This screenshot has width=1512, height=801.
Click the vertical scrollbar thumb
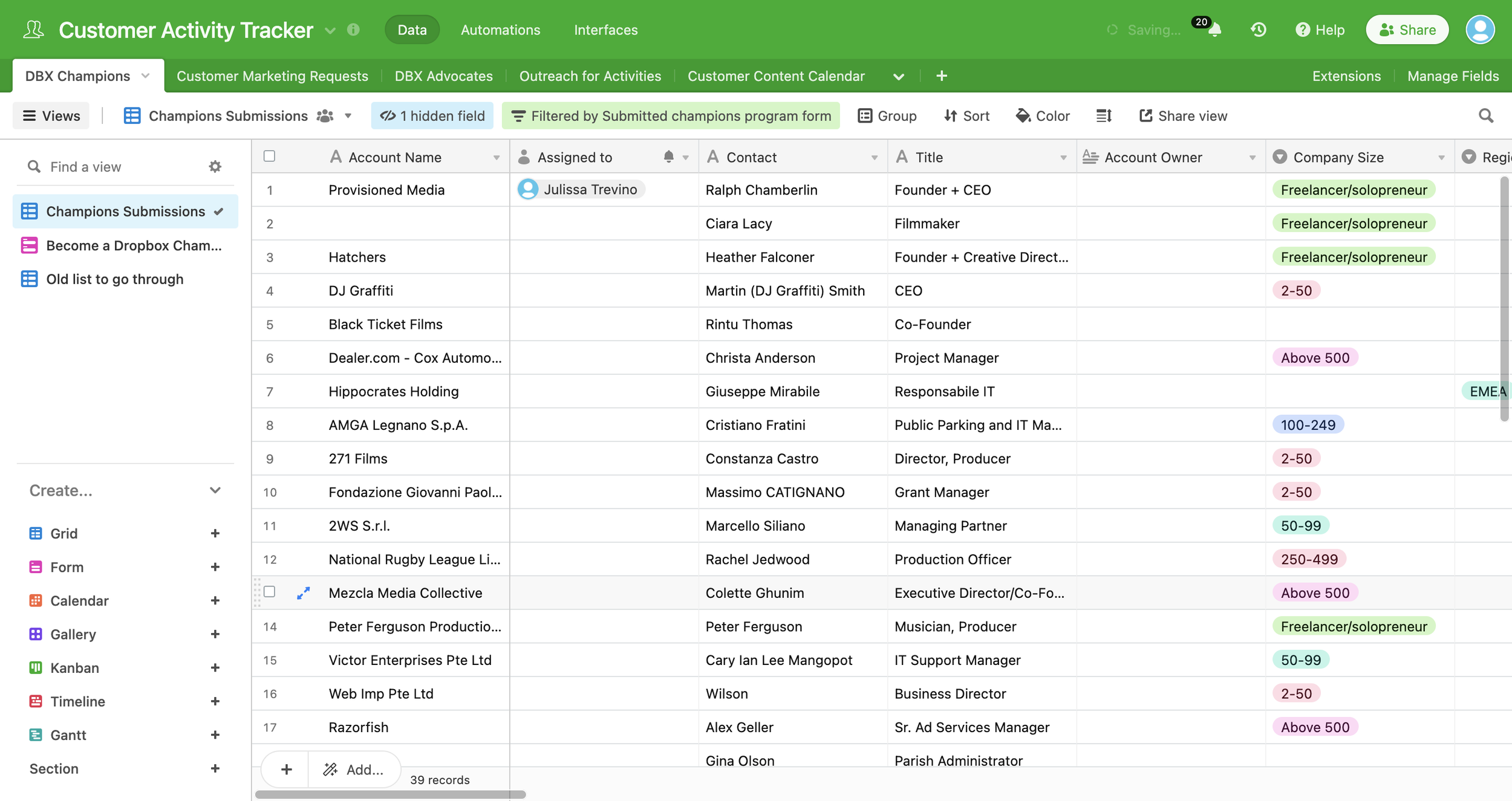pos(1505,299)
